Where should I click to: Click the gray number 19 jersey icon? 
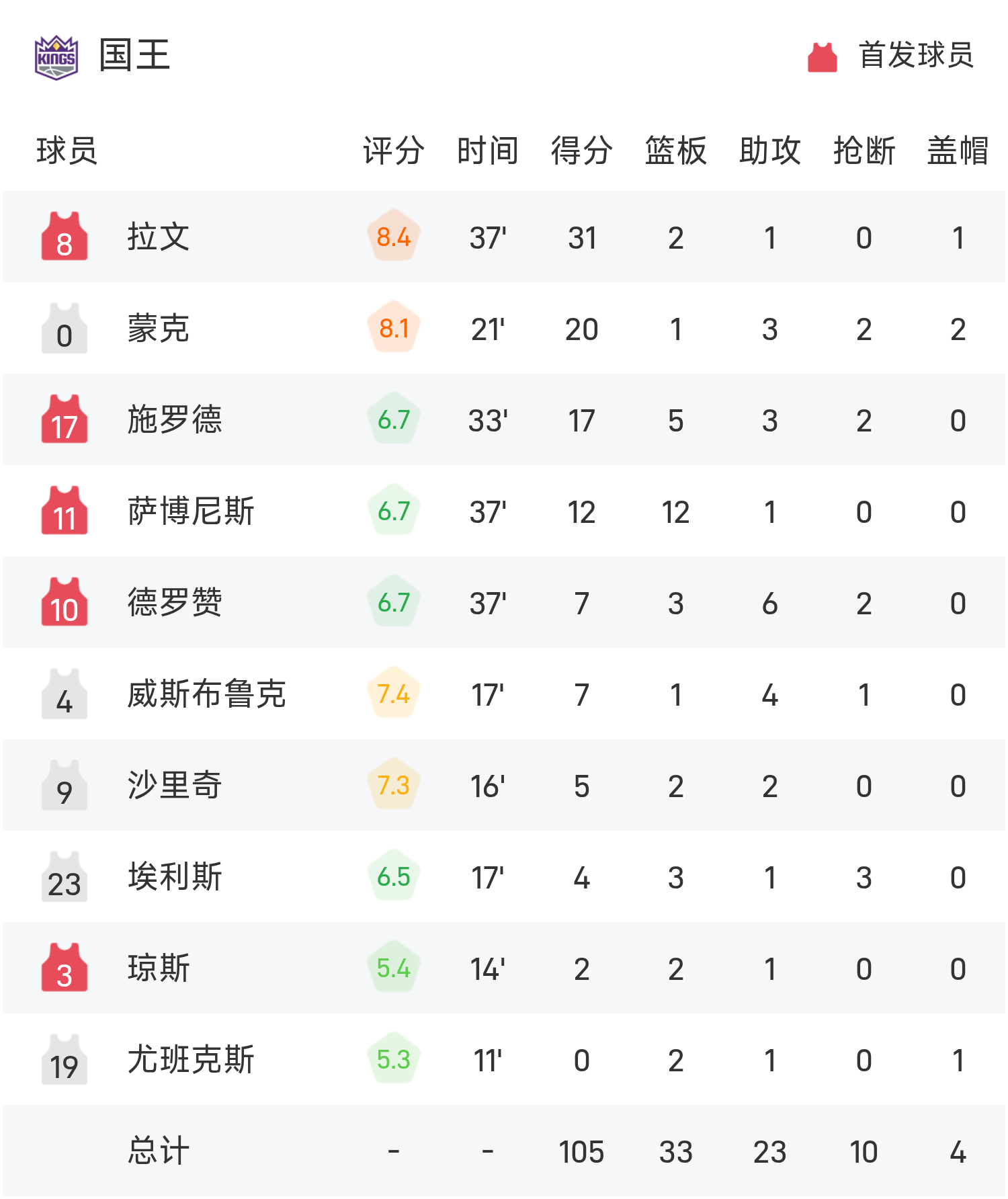pos(65,1059)
